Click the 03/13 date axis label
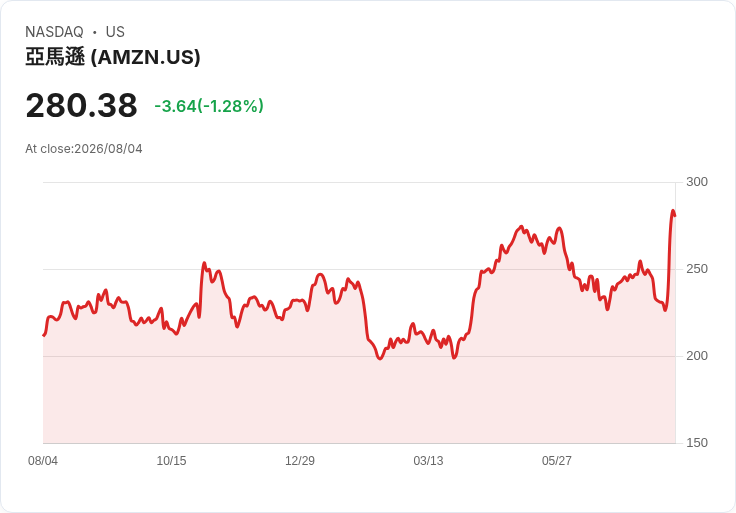Viewport: 736px width, 513px height. (428, 460)
